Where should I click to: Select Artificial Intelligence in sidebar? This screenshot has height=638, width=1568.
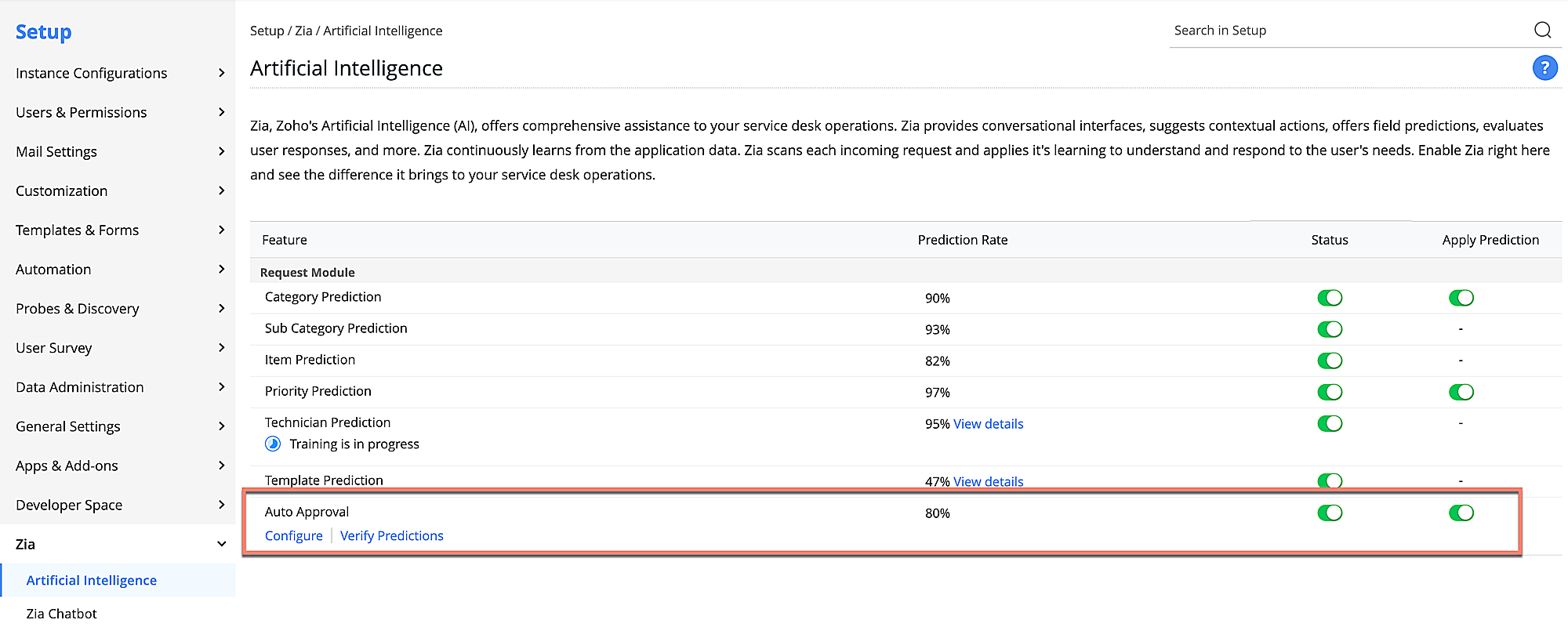click(91, 580)
